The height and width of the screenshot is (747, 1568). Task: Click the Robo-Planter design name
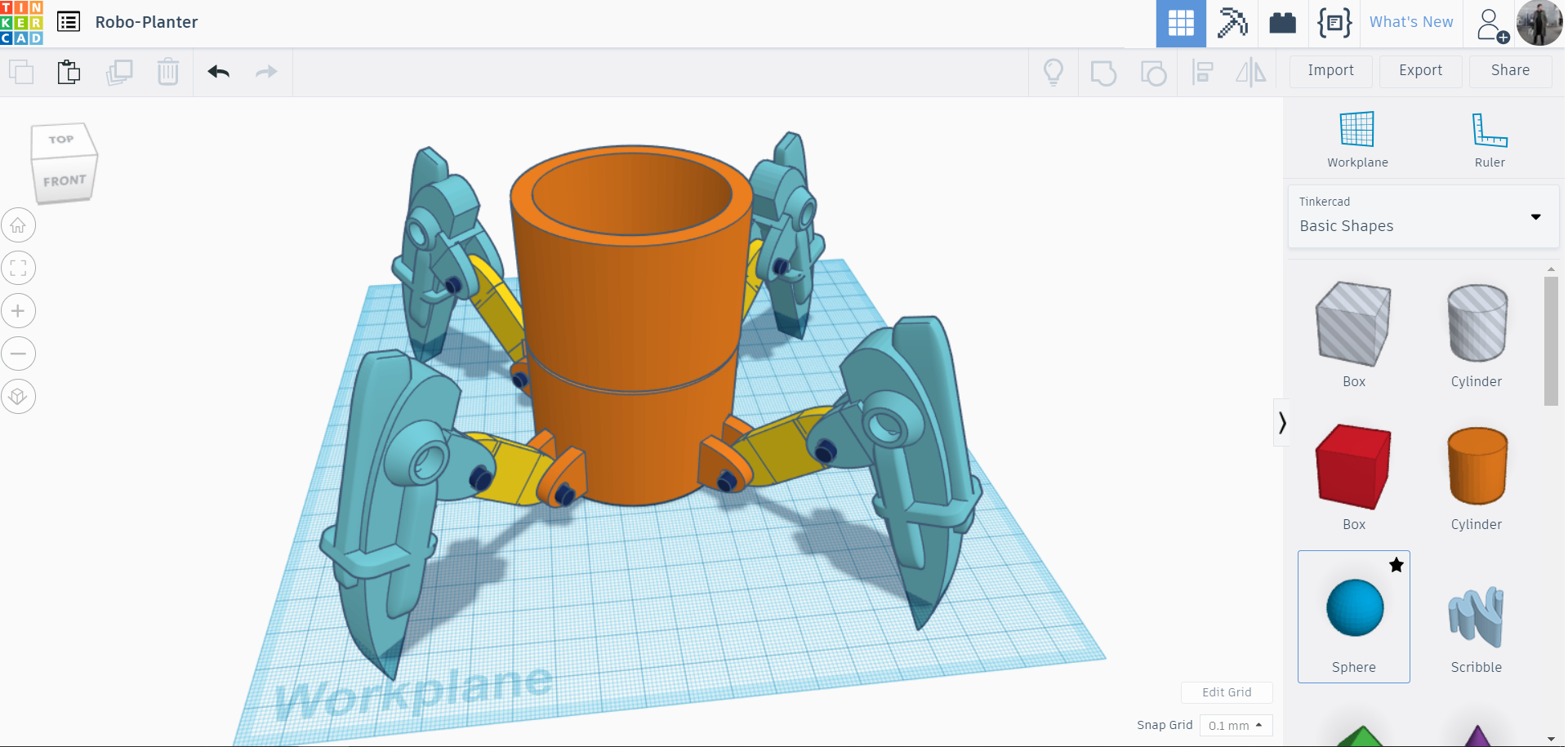pos(147,22)
